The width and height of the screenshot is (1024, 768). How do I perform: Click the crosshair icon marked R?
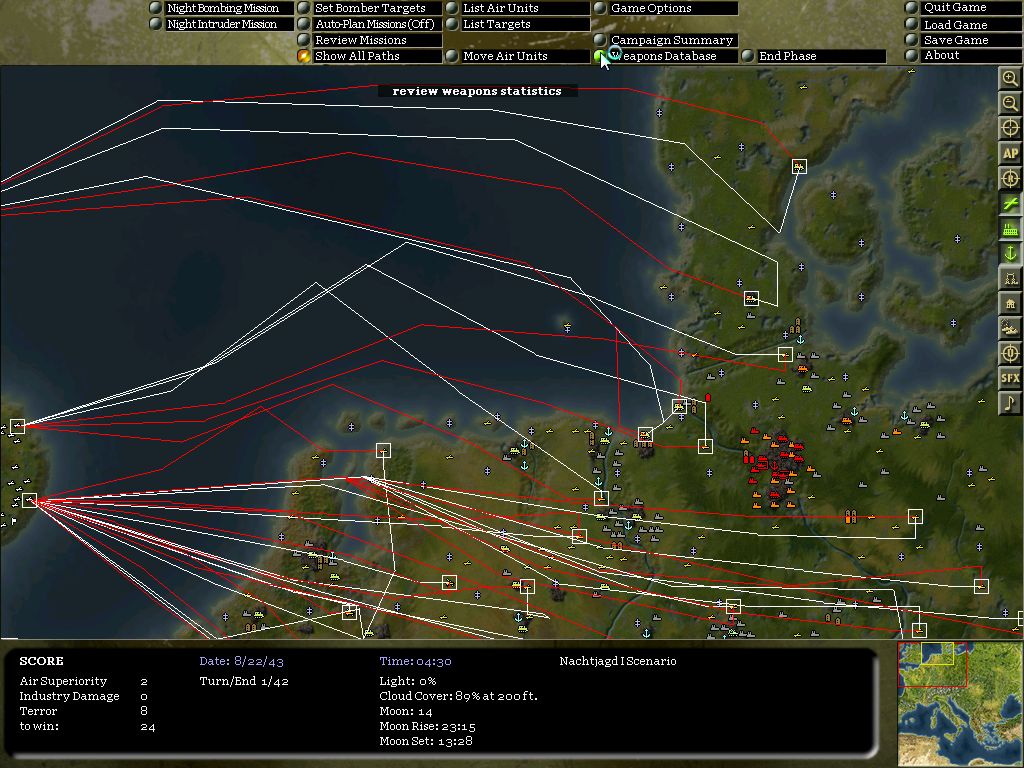[x=1010, y=178]
